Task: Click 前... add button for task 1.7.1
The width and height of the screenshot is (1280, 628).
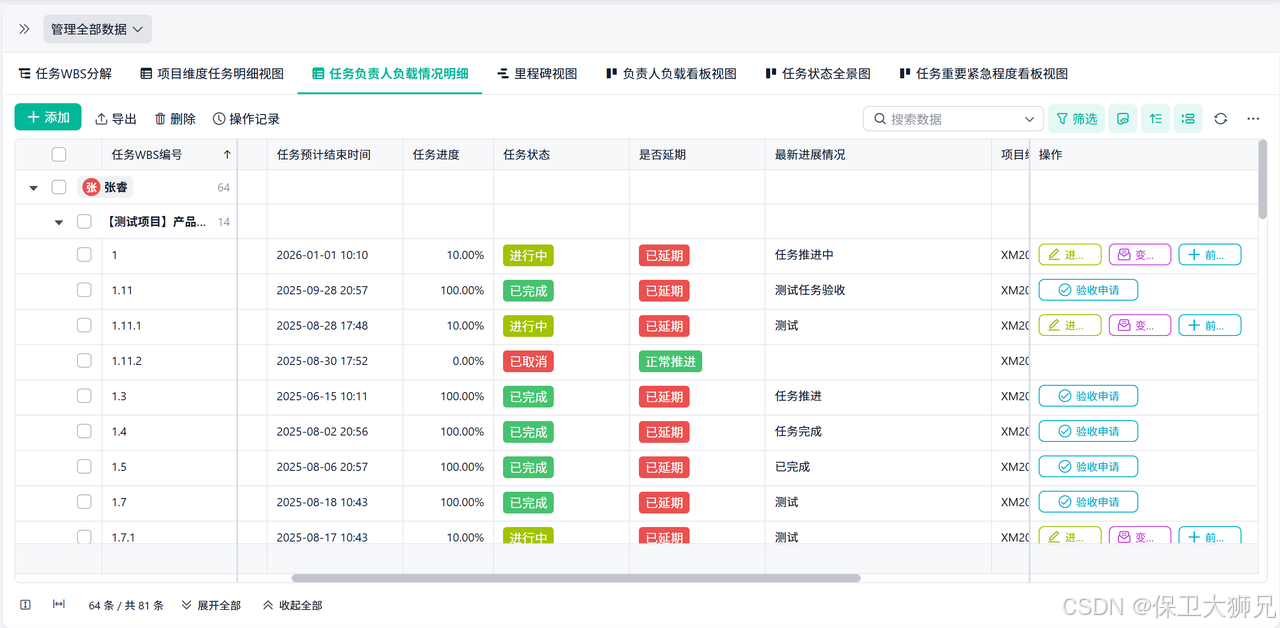Action: pos(1210,536)
